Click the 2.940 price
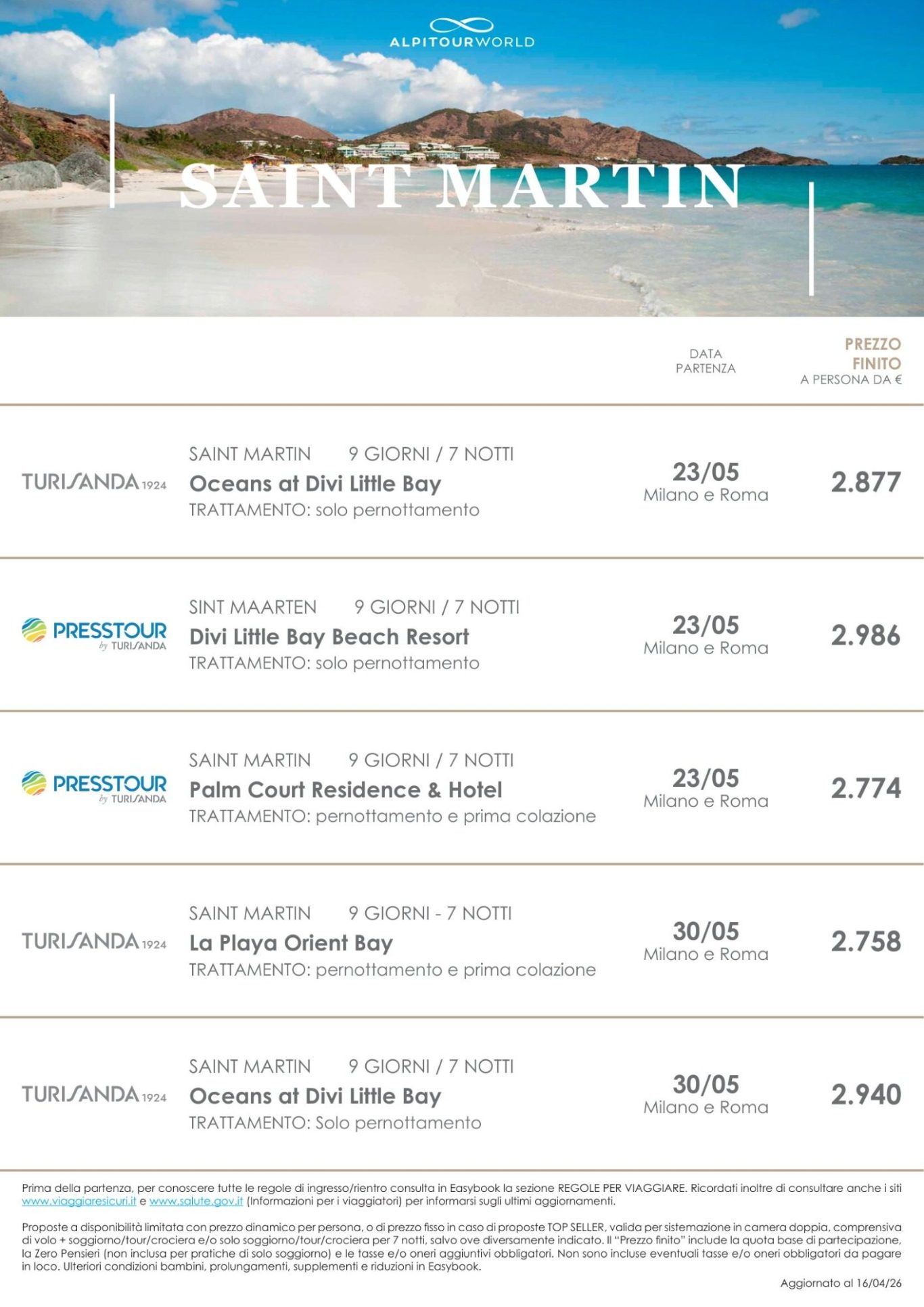The height and width of the screenshot is (1307, 924). [866, 1095]
